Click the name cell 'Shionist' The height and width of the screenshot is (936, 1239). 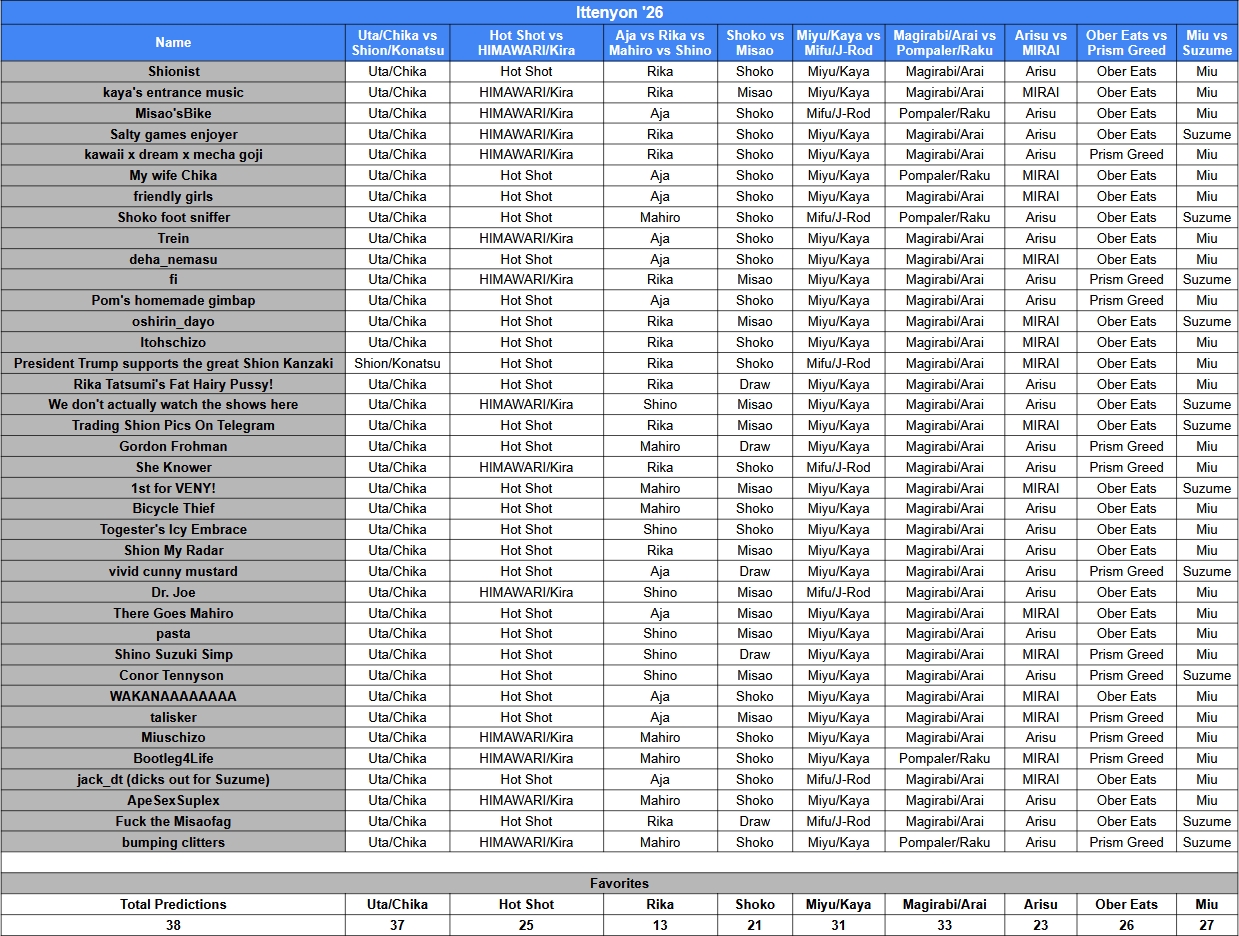(173, 72)
